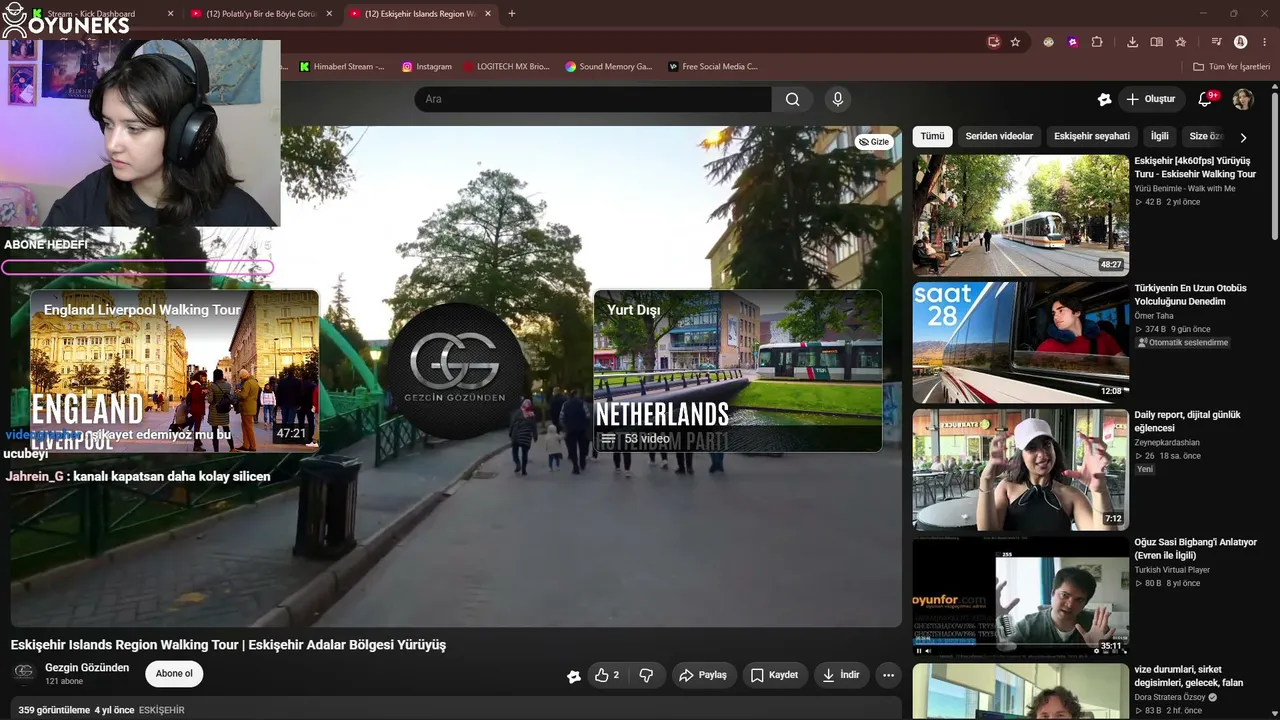The width and height of the screenshot is (1280, 720).
Task: Open Chrome downloads icon
Action: coord(1132,42)
